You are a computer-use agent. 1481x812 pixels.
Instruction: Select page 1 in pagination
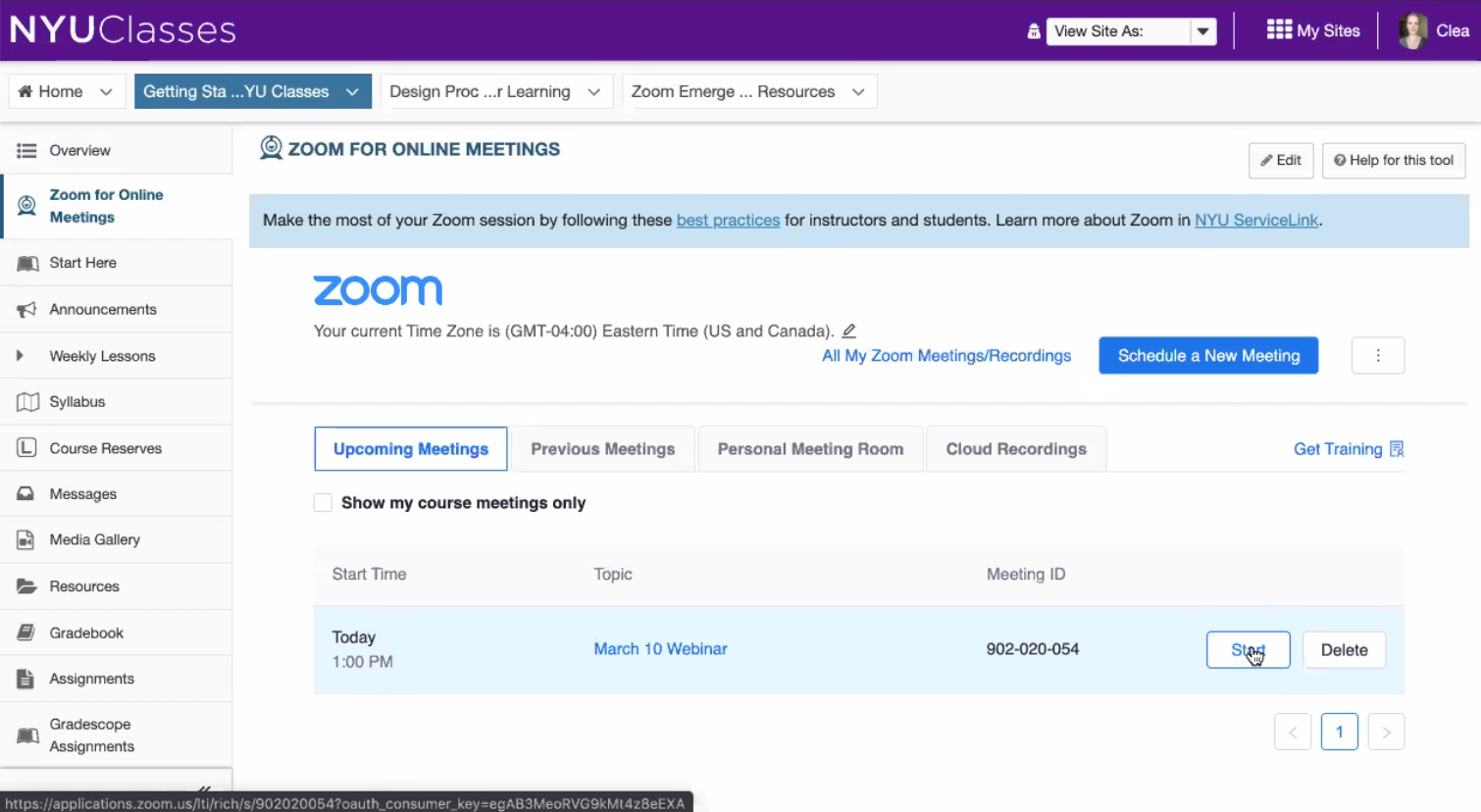[x=1339, y=732]
